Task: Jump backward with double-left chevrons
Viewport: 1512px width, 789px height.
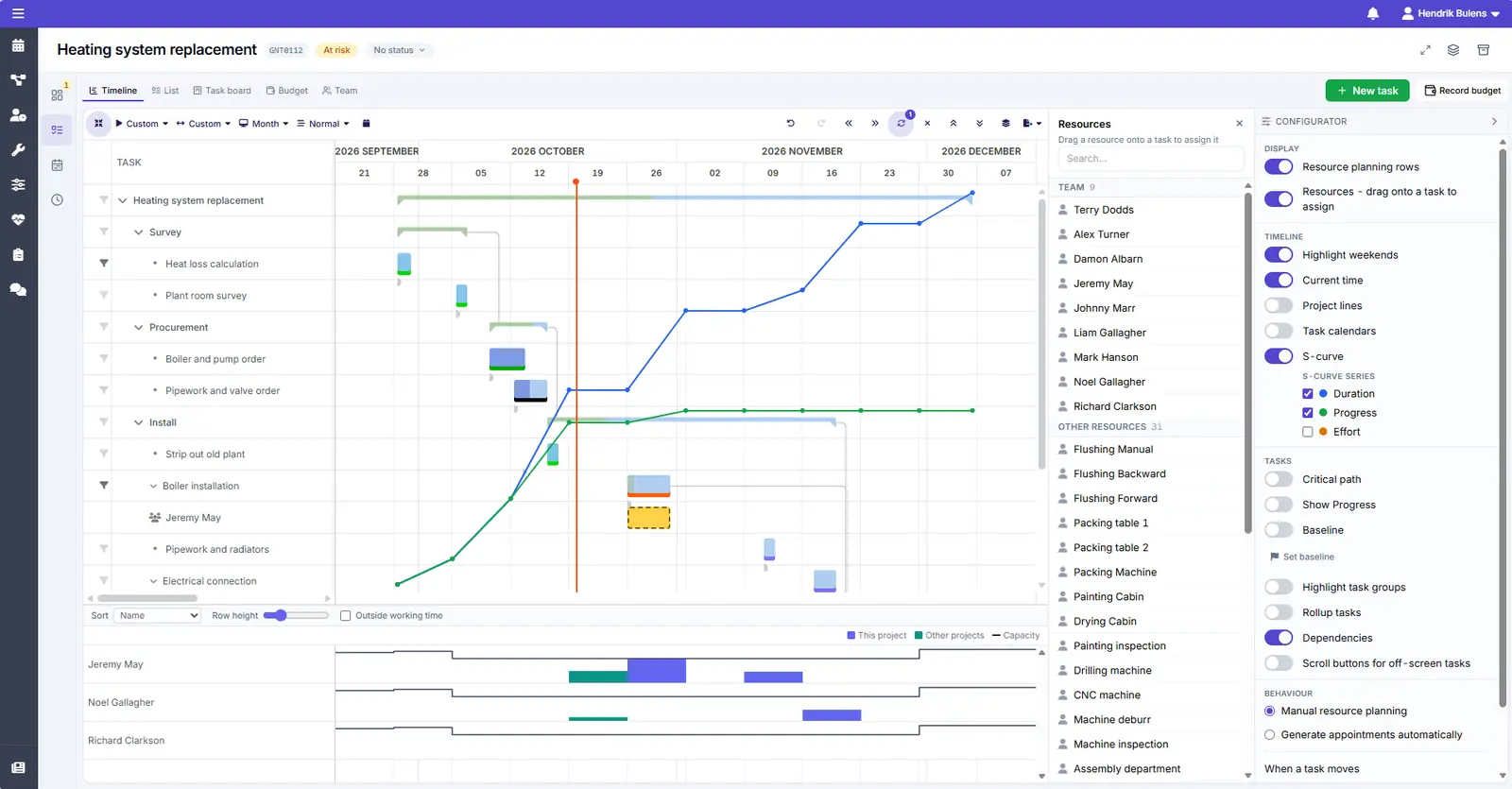Action: click(849, 123)
